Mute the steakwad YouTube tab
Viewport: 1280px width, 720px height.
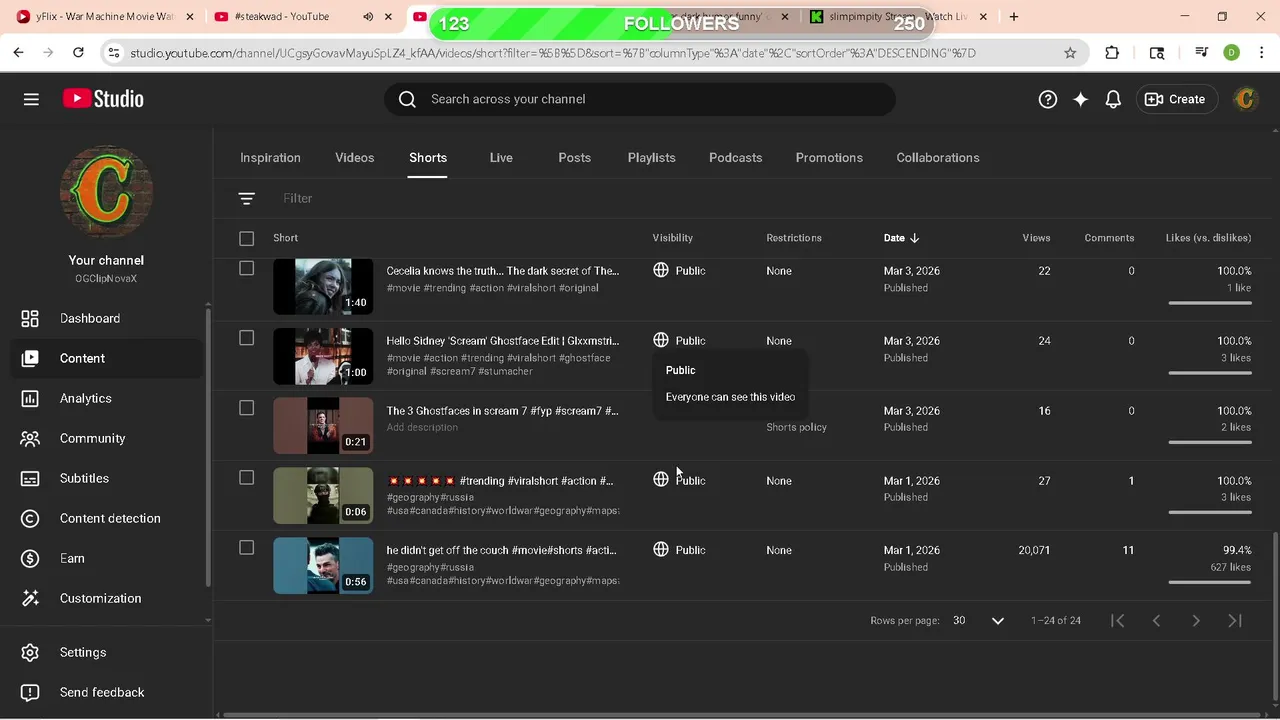[368, 17]
